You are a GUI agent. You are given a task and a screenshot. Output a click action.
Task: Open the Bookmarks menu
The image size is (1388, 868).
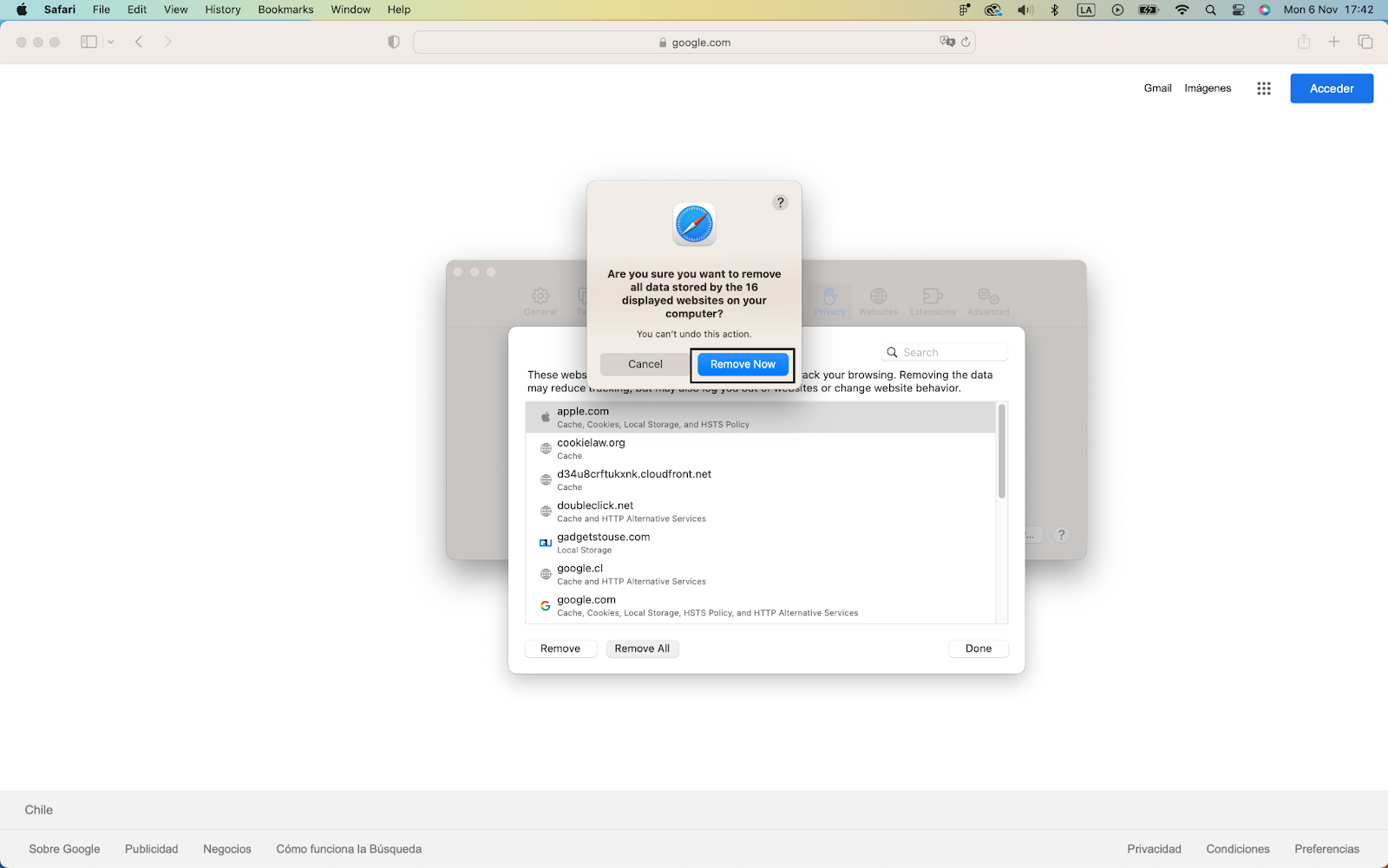pyautogui.click(x=285, y=10)
